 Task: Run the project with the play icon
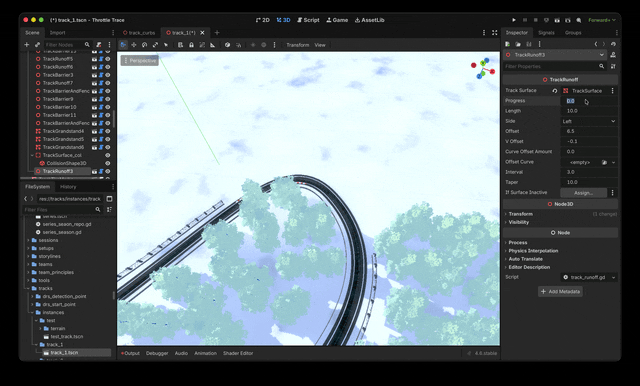[x=514, y=20]
